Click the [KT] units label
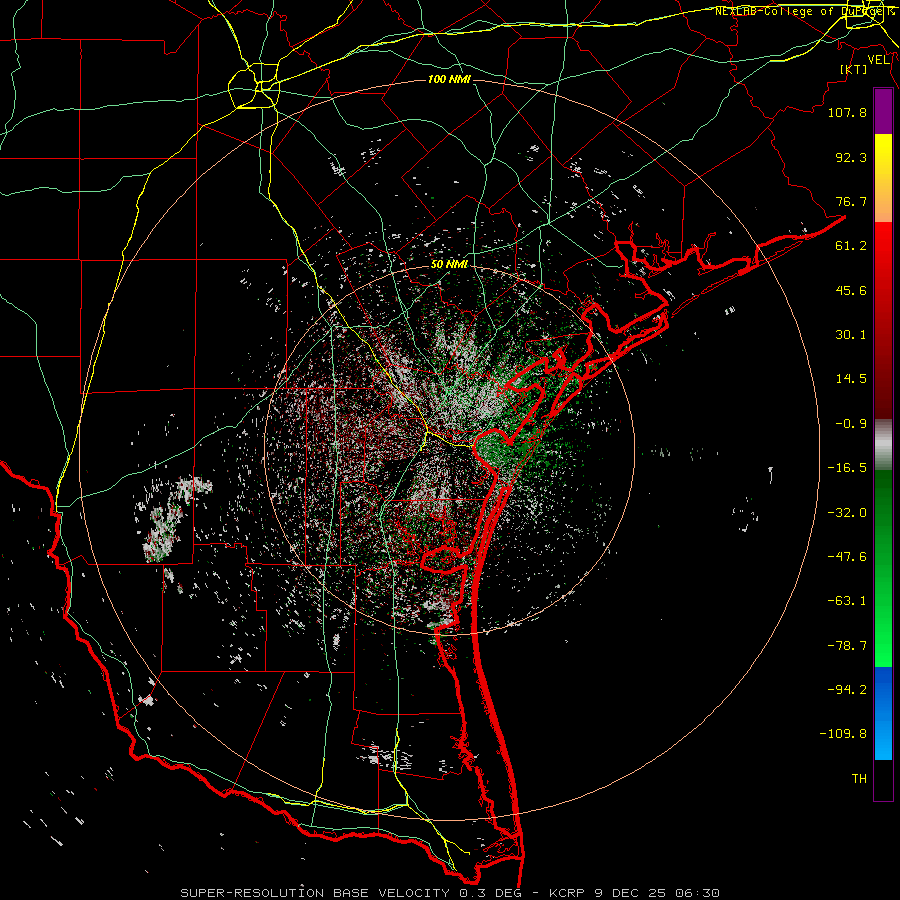Image resolution: width=900 pixels, height=900 pixels. coord(854,69)
